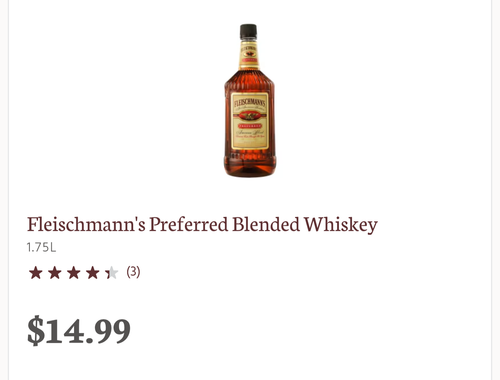Open Fleischmann's Preferred Blended Whiskey product link
Viewport: 500px width, 380px height.
click(x=202, y=224)
